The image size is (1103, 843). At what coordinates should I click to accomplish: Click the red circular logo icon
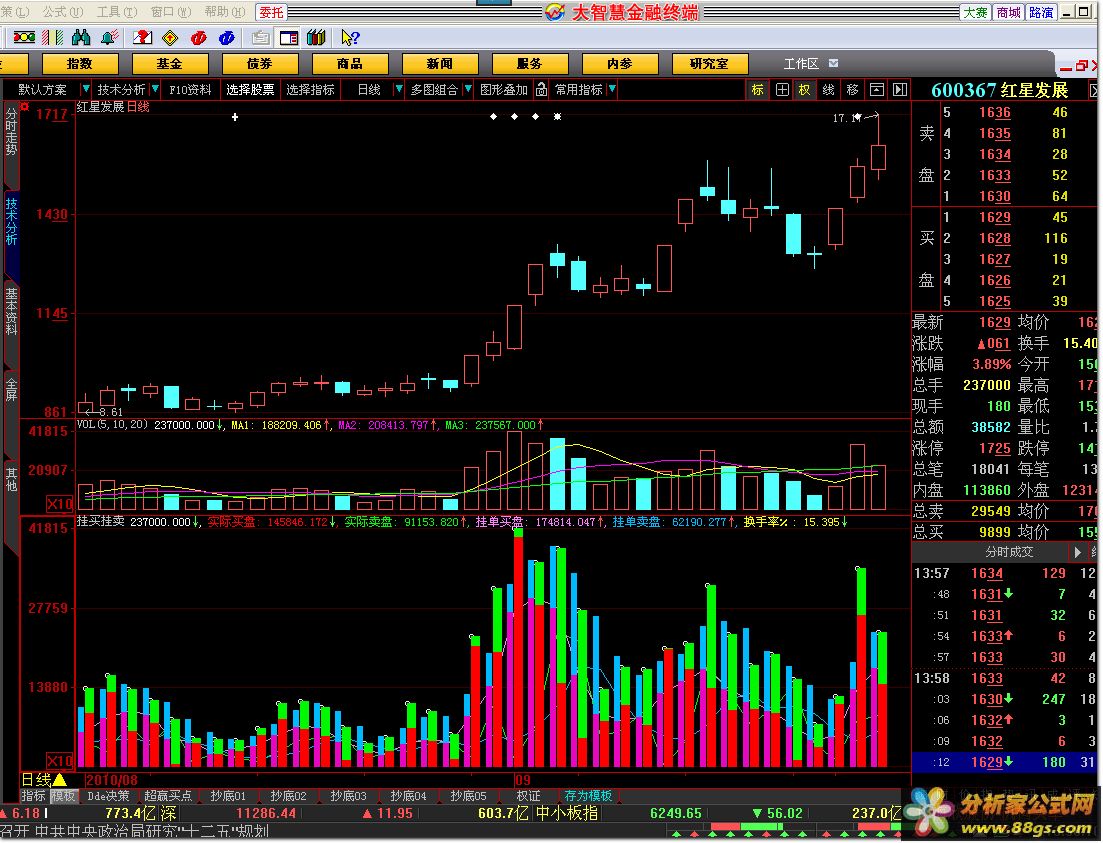198,37
